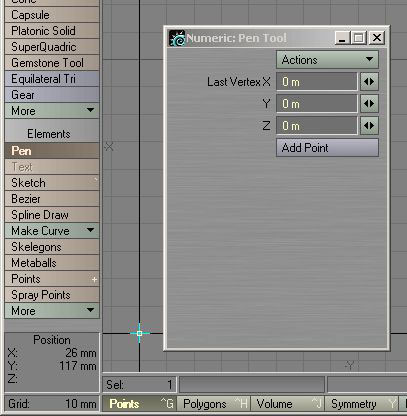Open the More dropdown below Spray Points
Screen dimensions: 407x416
pyautogui.click(x=52, y=311)
